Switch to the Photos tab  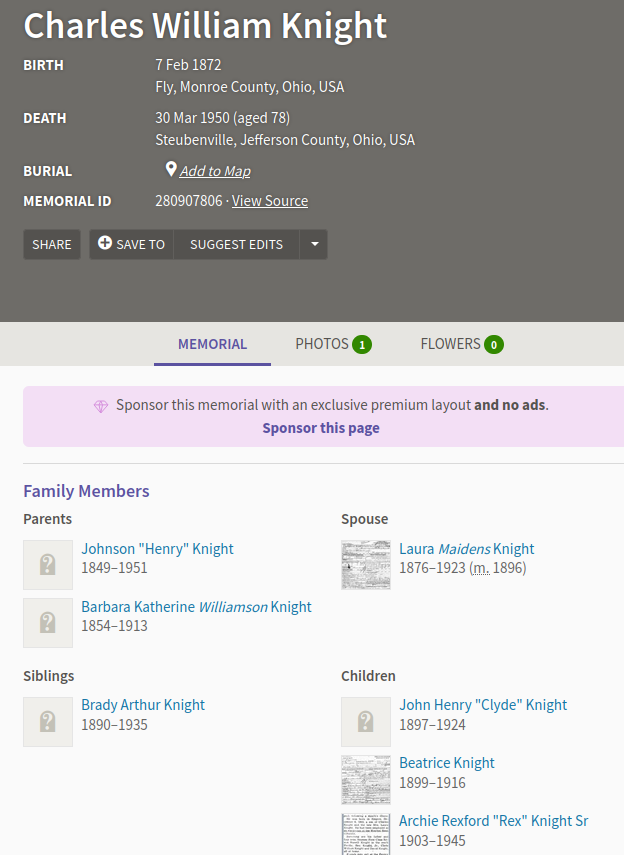(333, 344)
